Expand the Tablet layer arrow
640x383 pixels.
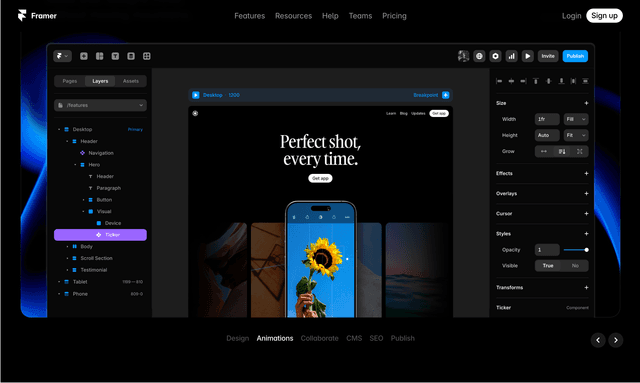[59, 282]
